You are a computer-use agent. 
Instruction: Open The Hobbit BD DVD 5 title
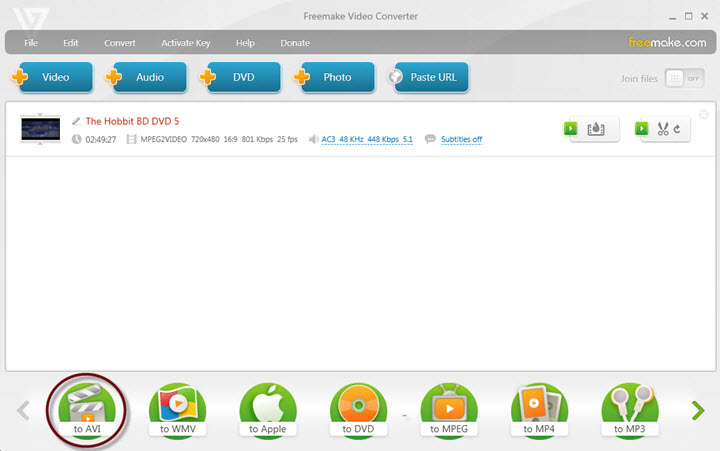click(x=132, y=121)
